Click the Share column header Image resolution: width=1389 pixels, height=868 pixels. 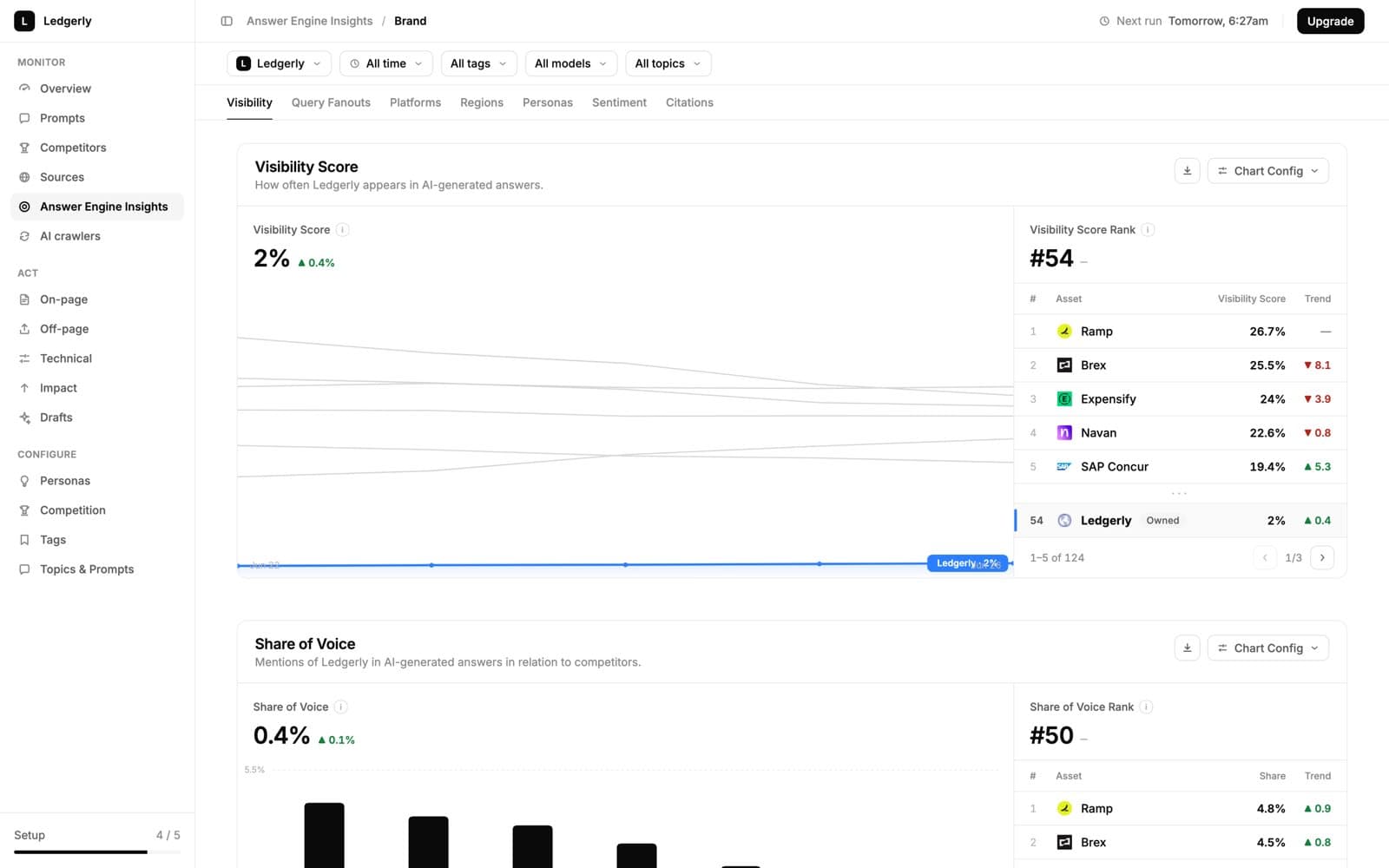(1272, 776)
